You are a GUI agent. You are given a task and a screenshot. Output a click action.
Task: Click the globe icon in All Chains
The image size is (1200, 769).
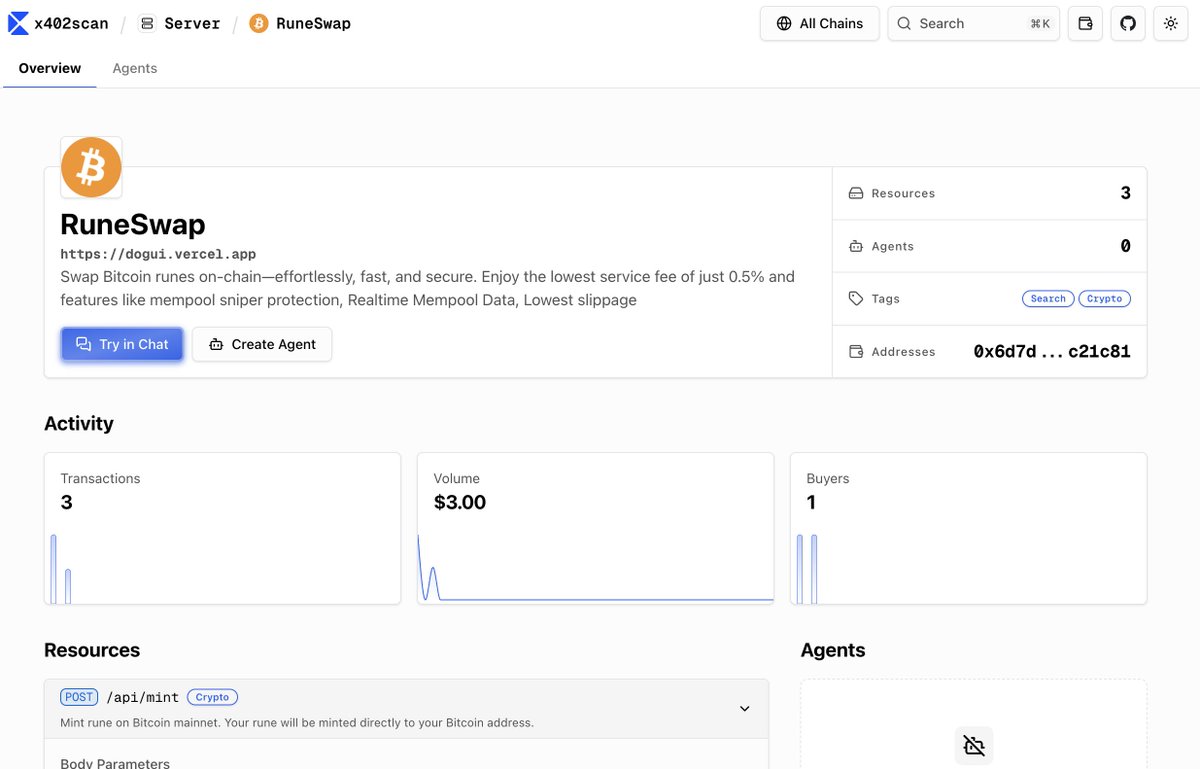pyautogui.click(x=784, y=23)
